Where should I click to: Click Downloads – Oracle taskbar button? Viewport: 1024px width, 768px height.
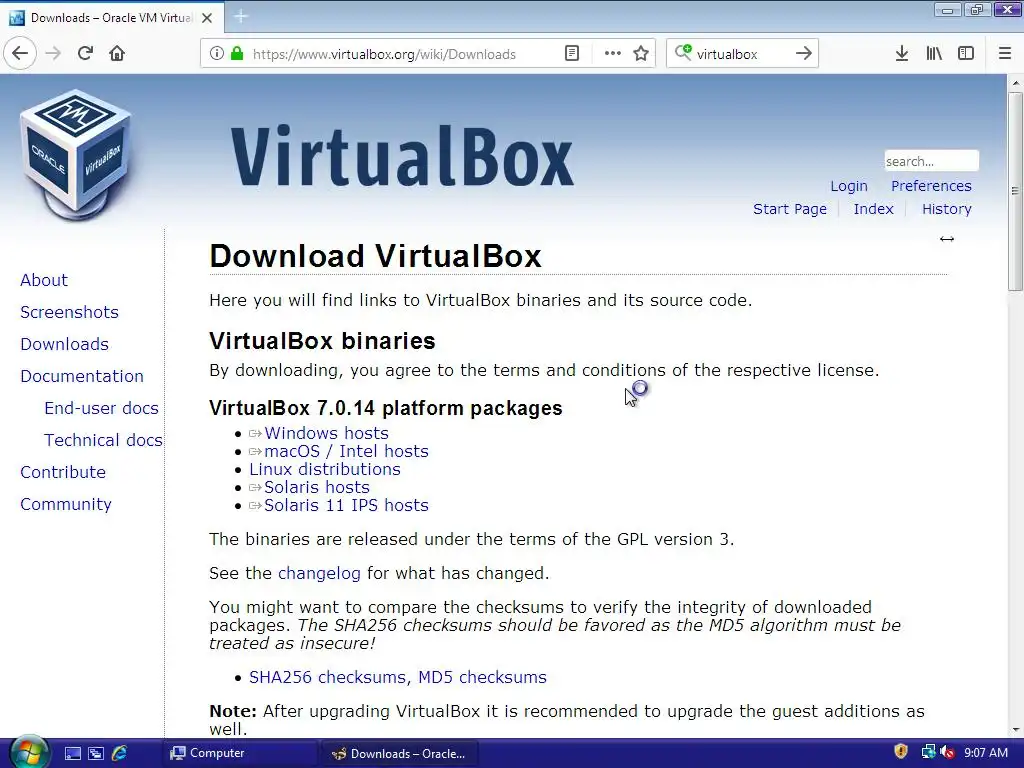pos(398,754)
